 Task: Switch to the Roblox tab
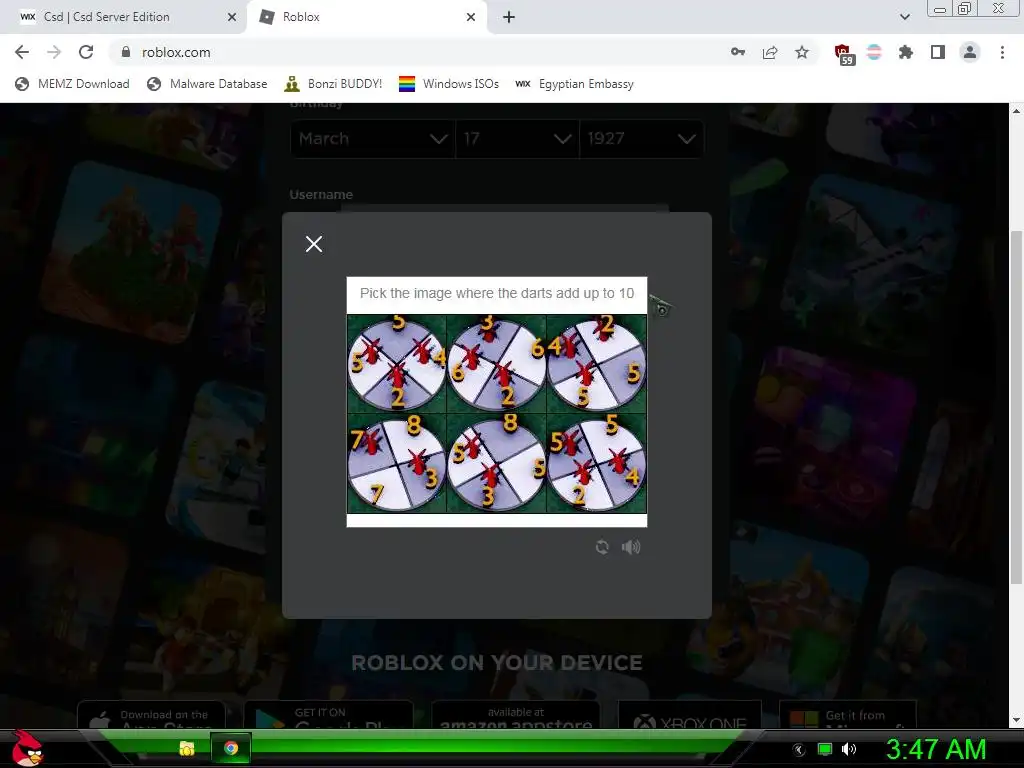[366, 17]
